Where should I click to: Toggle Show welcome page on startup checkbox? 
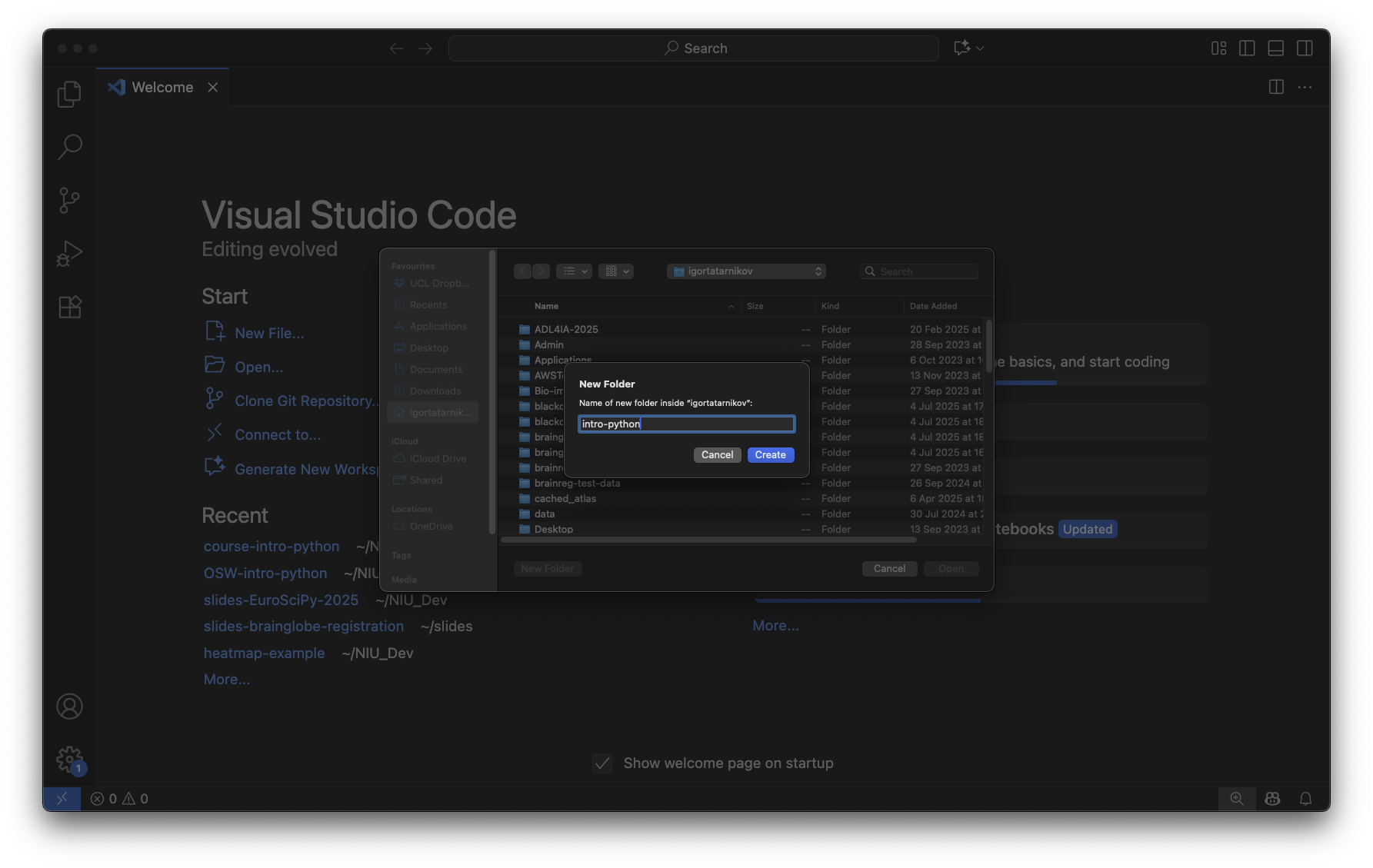[x=602, y=763]
